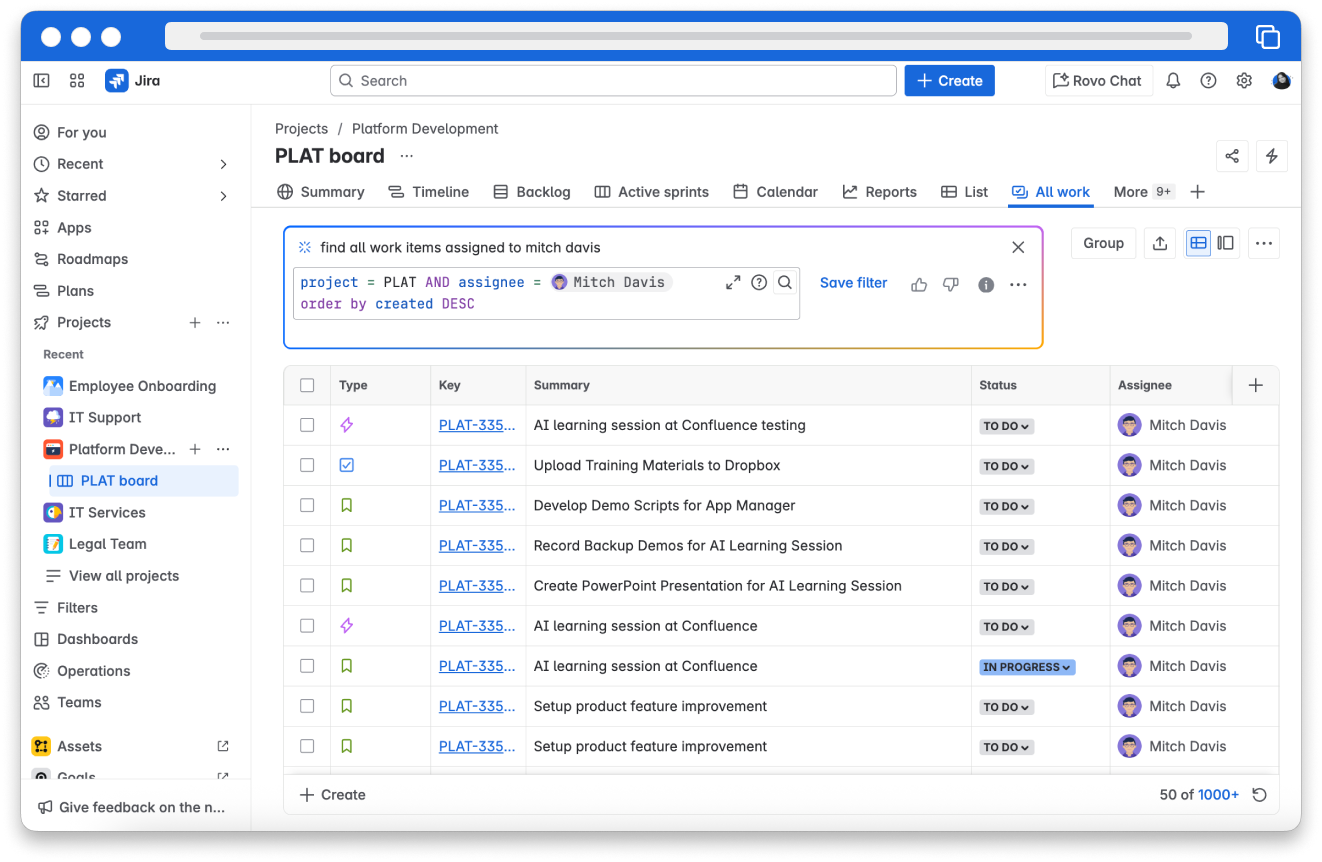Tick checkbox for AI learning session at Confluence testing
Image resolution: width=1322 pixels, height=862 pixels.
point(307,425)
